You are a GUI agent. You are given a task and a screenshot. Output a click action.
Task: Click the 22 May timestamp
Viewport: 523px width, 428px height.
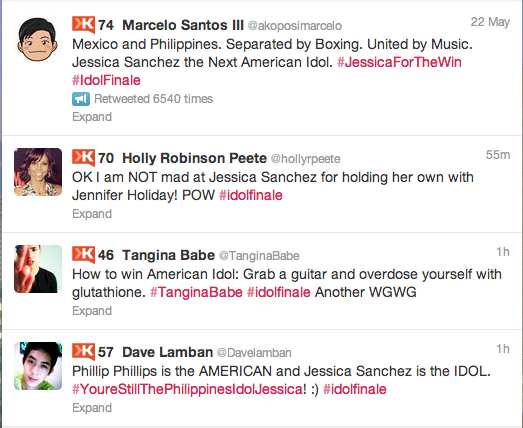[x=490, y=22]
